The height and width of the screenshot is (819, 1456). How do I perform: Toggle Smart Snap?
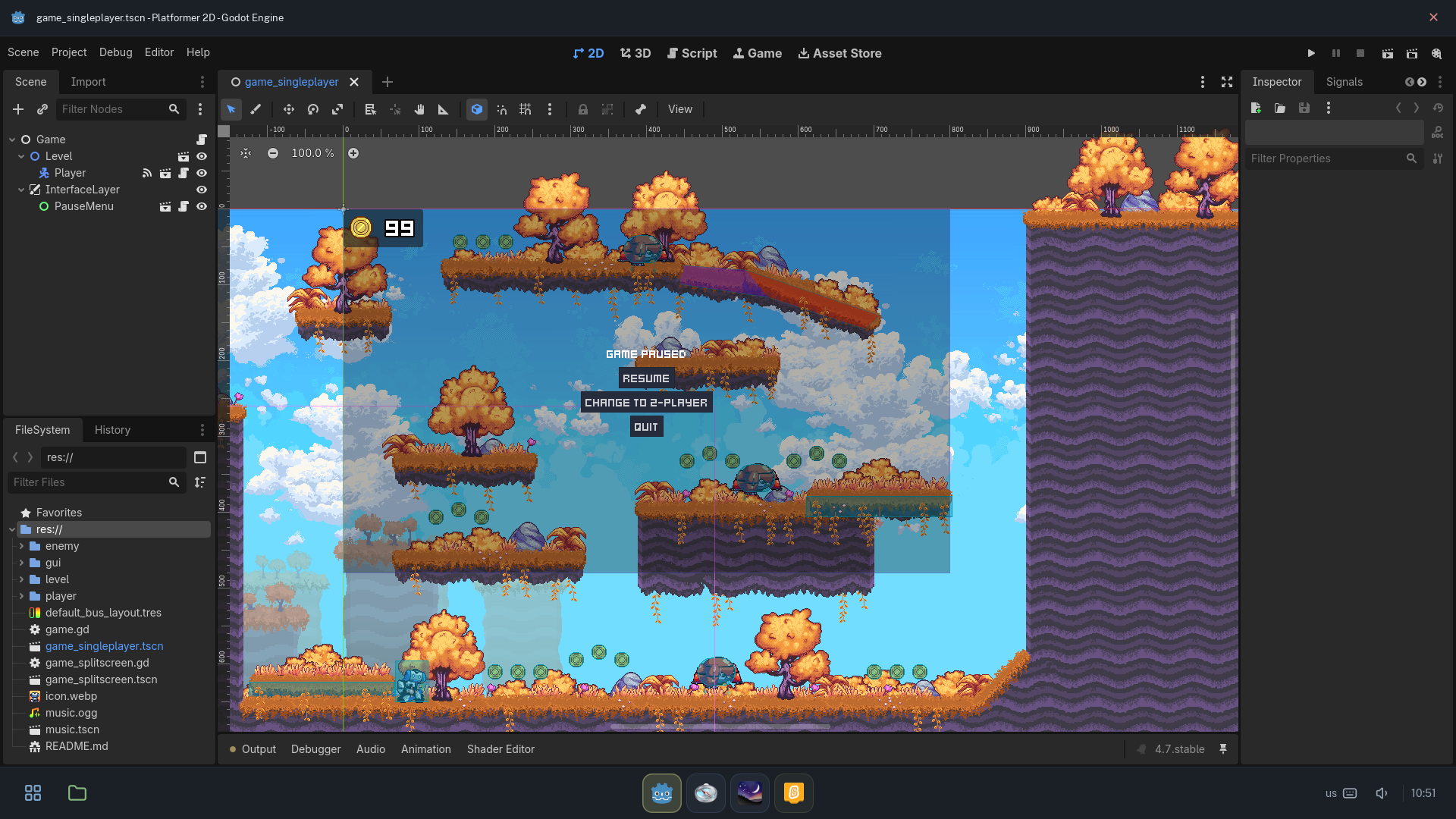click(501, 109)
